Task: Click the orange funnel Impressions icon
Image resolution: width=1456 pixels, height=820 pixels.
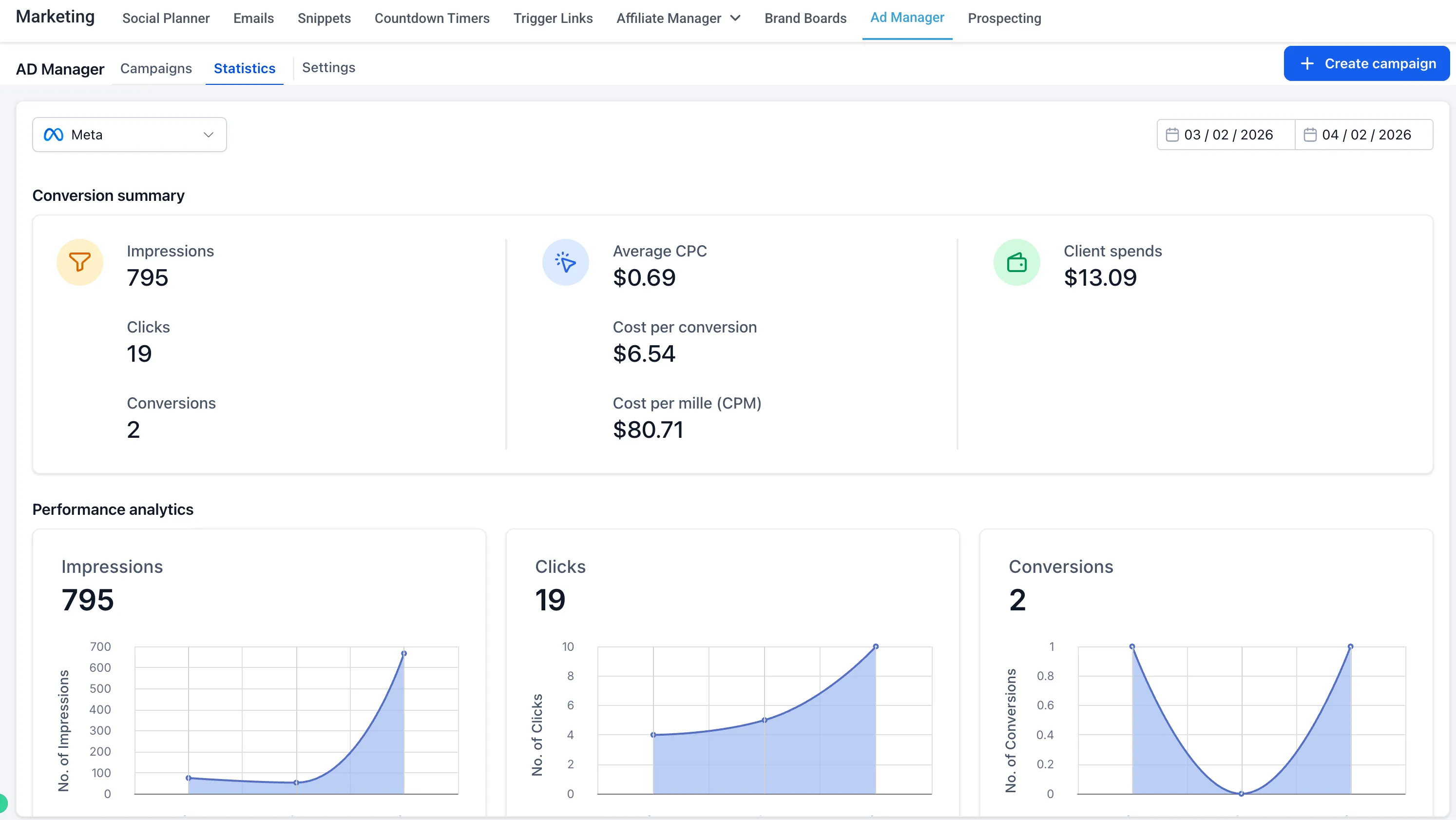Action: pyautogui.click(x=80, y=262)
